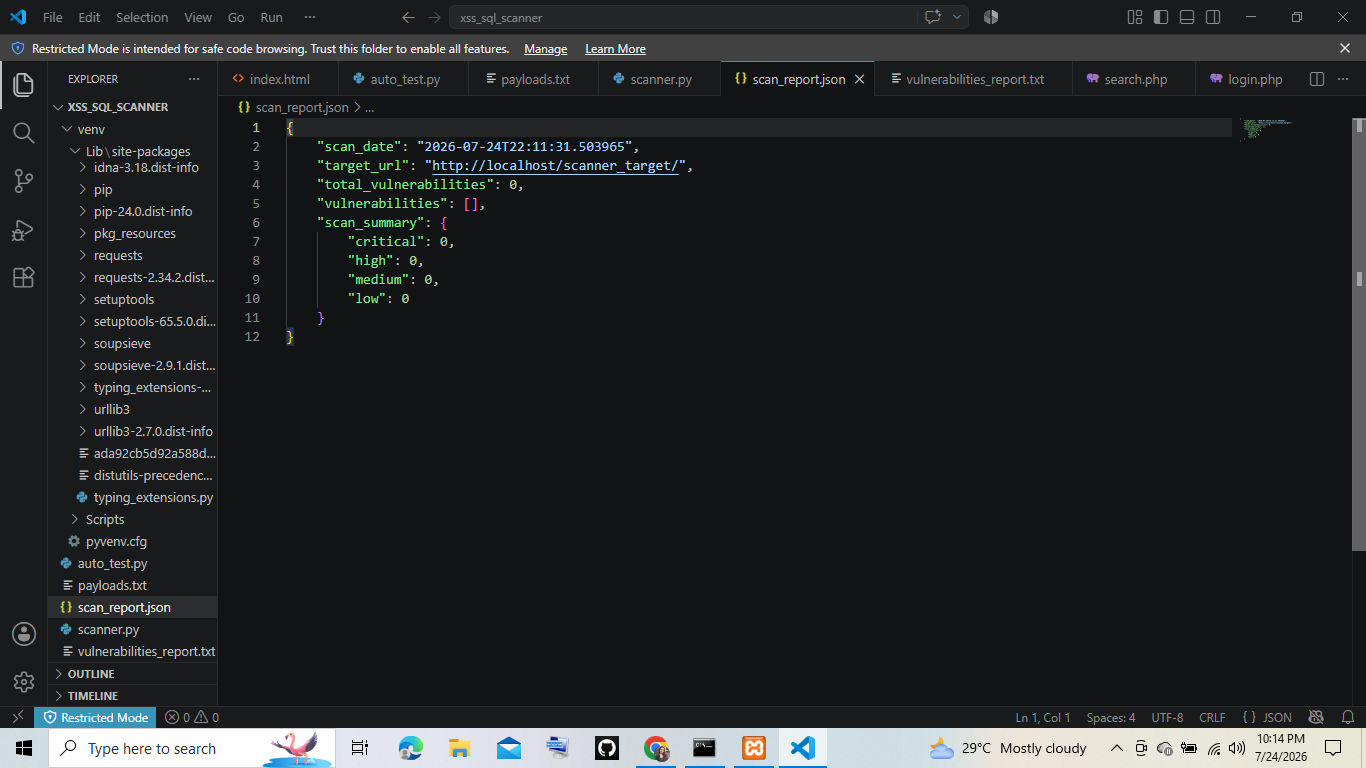Open the Customize Layout icon

[x=1135, y=17]
